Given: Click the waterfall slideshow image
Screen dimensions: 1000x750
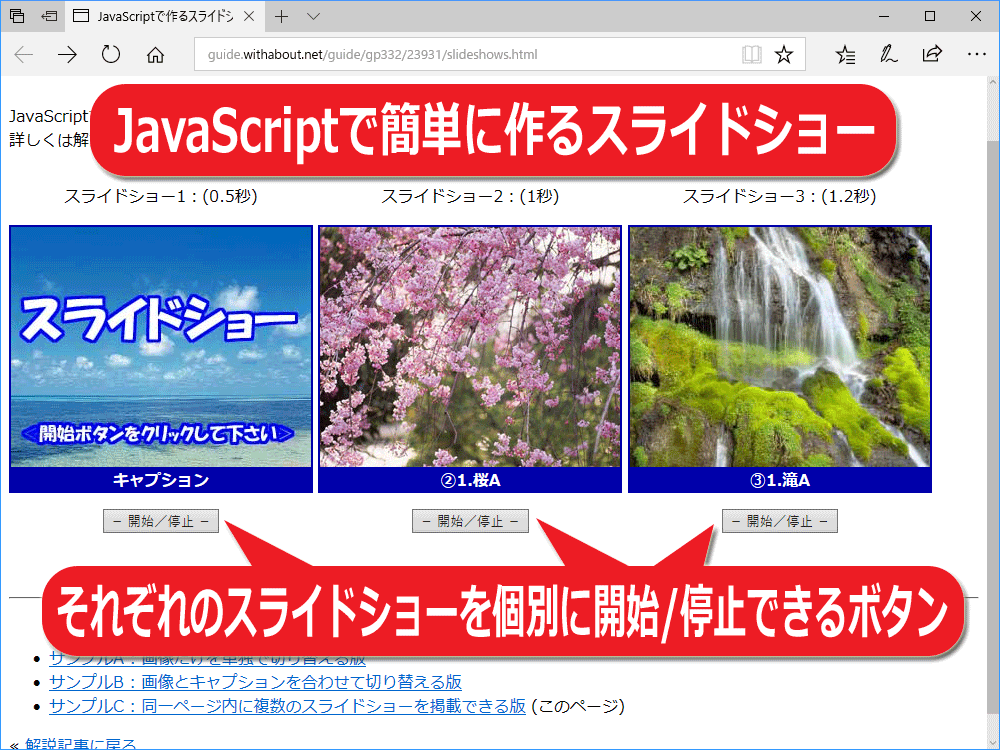Looking at the screenshot, I should [780, 347].
